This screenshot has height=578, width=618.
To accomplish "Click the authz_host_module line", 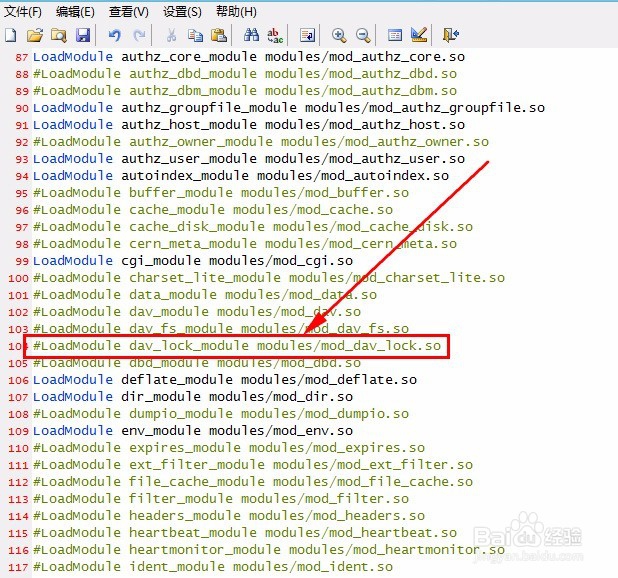I will [248, 125].
